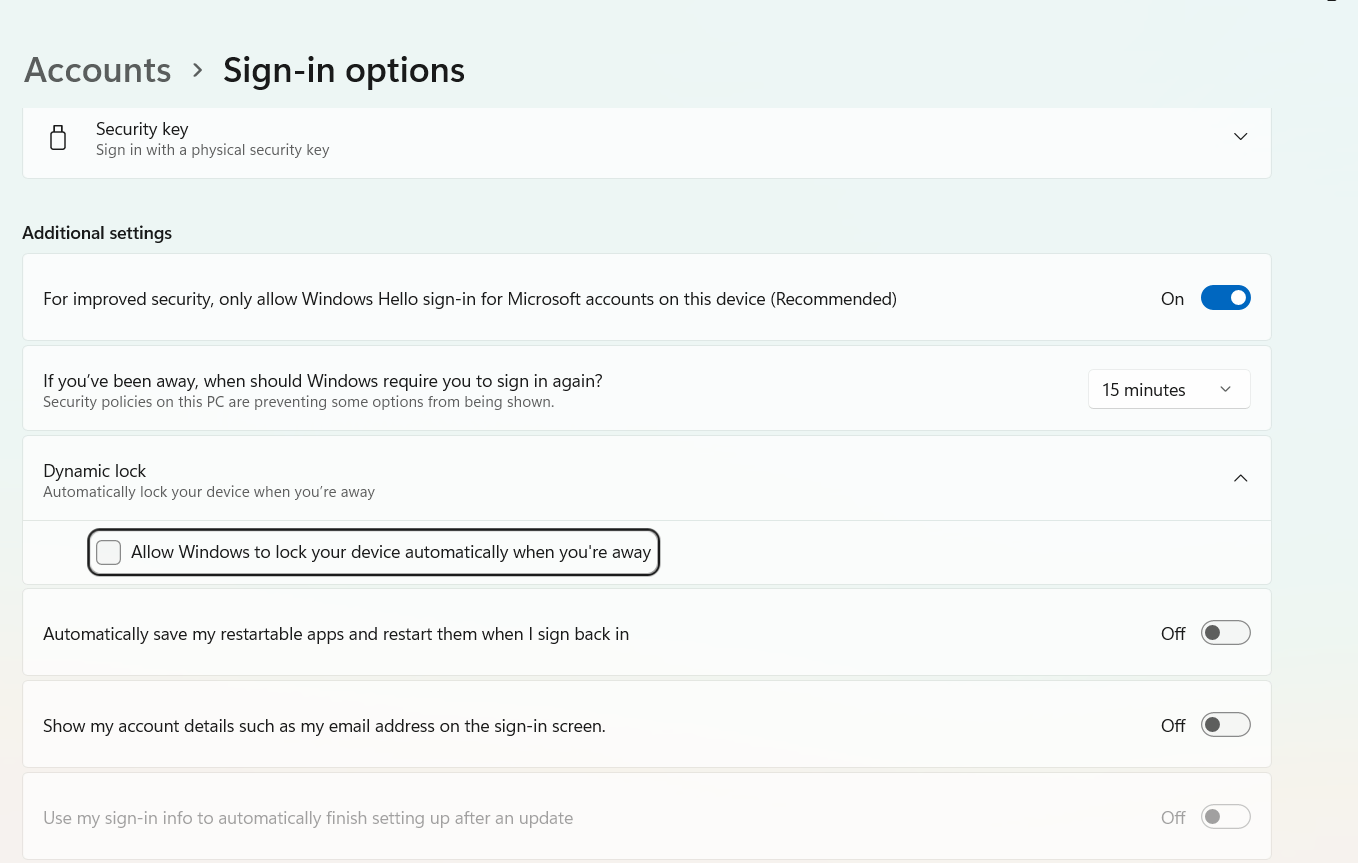Select the Security key row title
This screenshot has width=1358, height=863.
point(142,129)
